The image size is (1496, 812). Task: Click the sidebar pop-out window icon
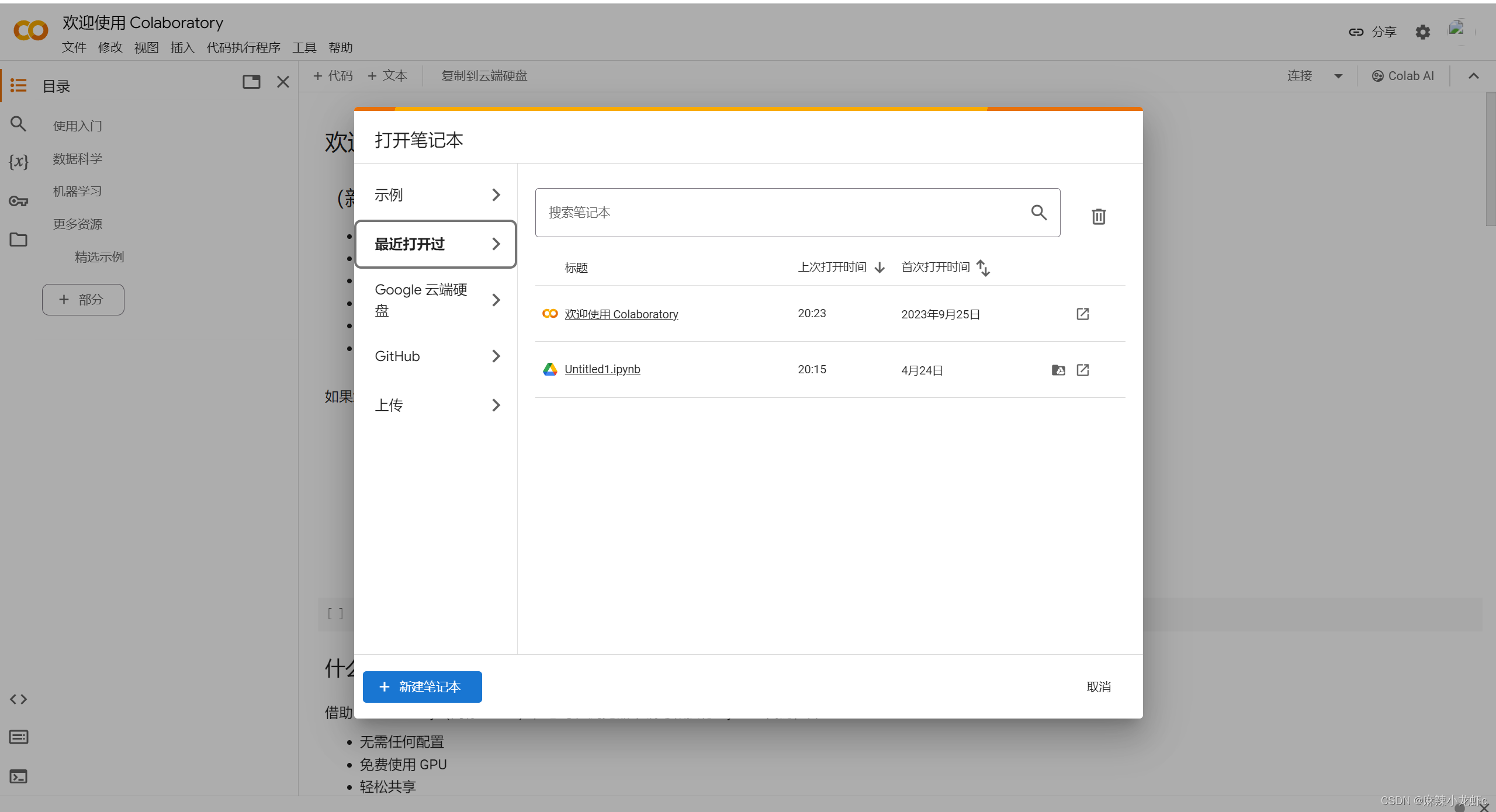pyautogui.click(x=251, y=82)
